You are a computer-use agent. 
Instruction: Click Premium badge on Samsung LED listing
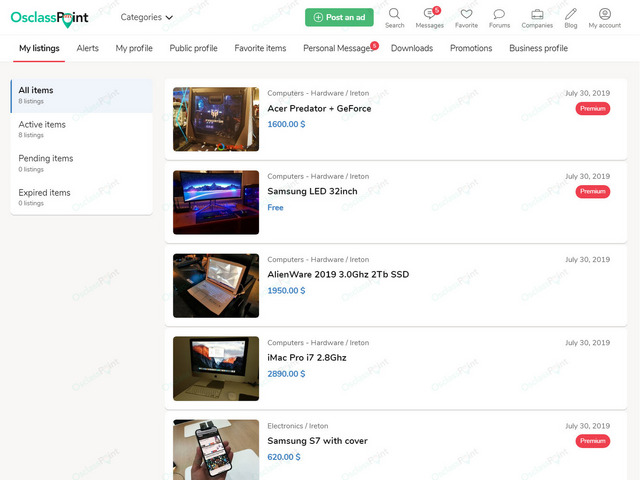coord(593,191)
